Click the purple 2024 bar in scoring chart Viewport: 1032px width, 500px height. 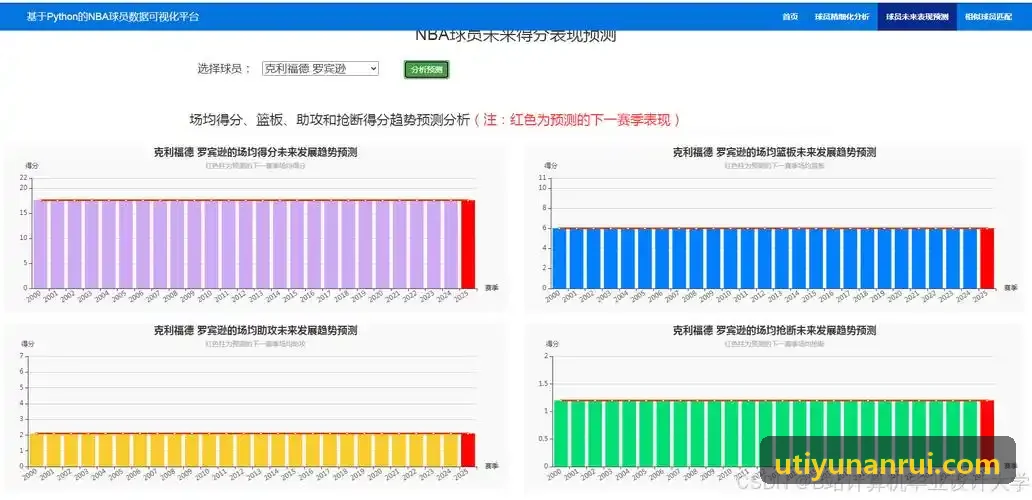(450, 244)
